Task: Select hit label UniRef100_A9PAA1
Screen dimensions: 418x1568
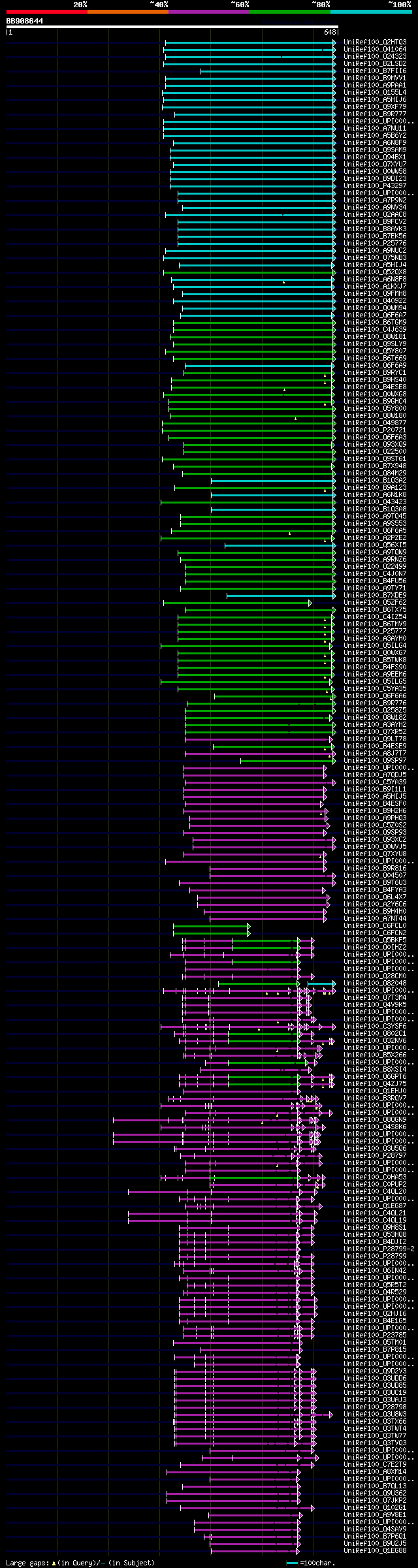Action: click(x=375, y=85)
